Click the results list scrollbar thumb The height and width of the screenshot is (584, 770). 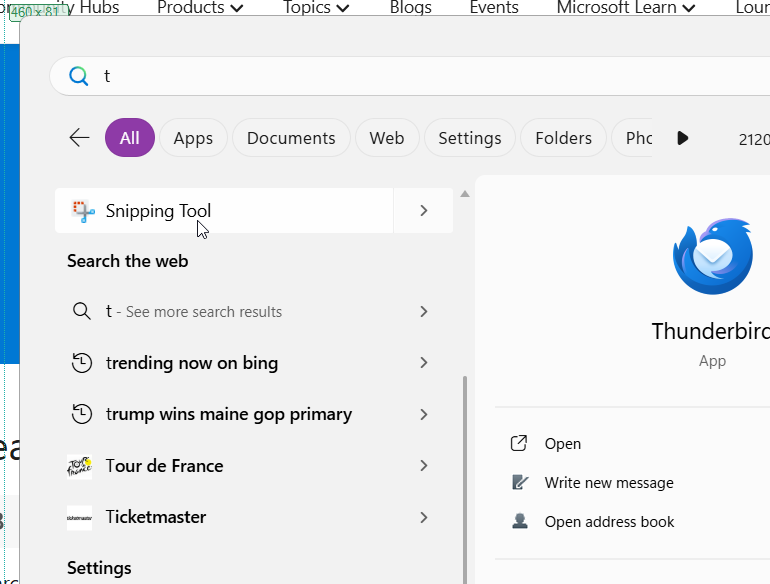tap(465, 480)
